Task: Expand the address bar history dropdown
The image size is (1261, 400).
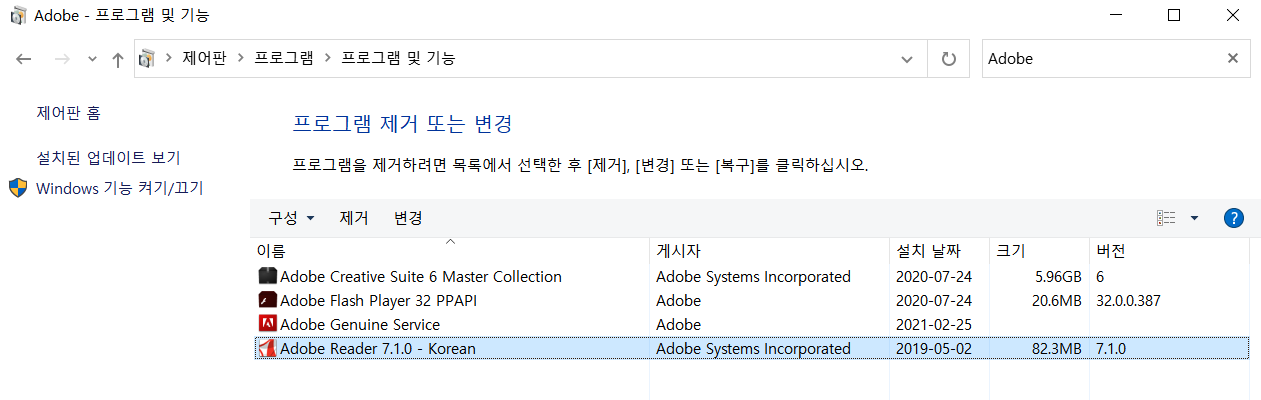Action: click(x=907, y=58)
